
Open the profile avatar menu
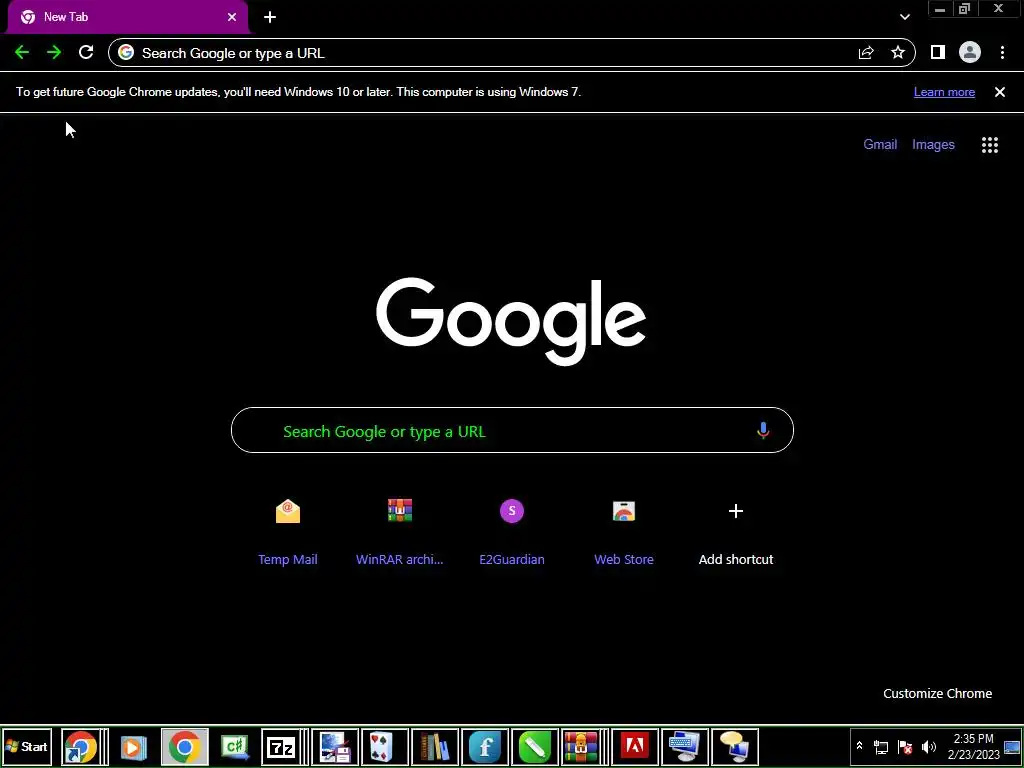click(x=970, y=53)
